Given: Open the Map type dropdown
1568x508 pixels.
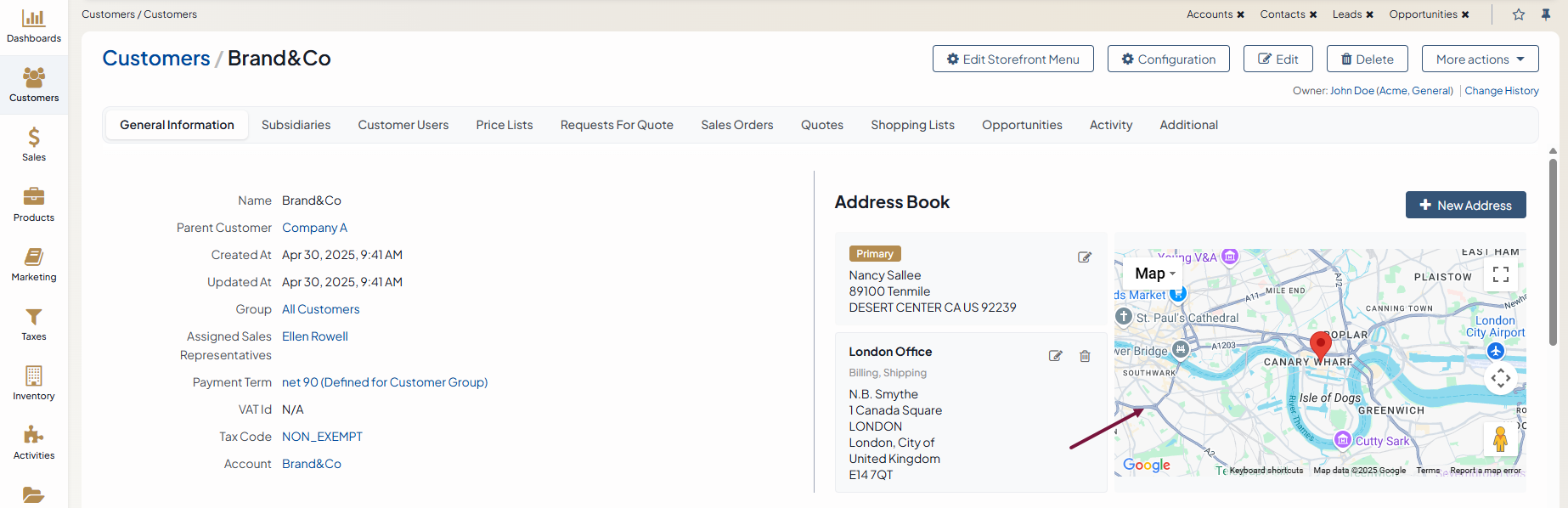Looking at the screenshot, I should pyautogui.click(x=1154, y=274).
